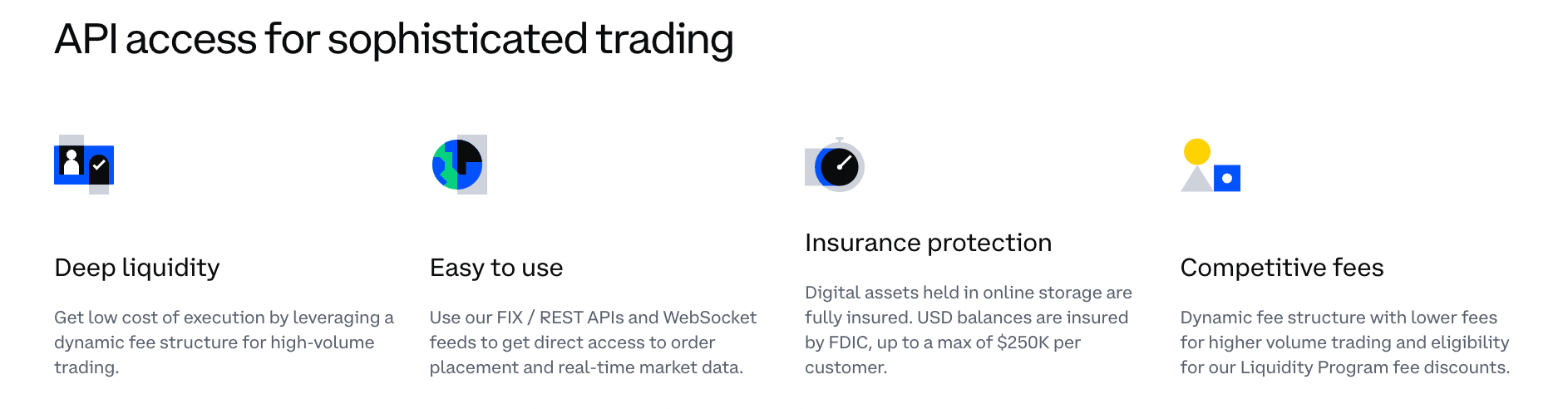Select the Competitive fees heading
1568x409 pixels.
point(1282,268)
